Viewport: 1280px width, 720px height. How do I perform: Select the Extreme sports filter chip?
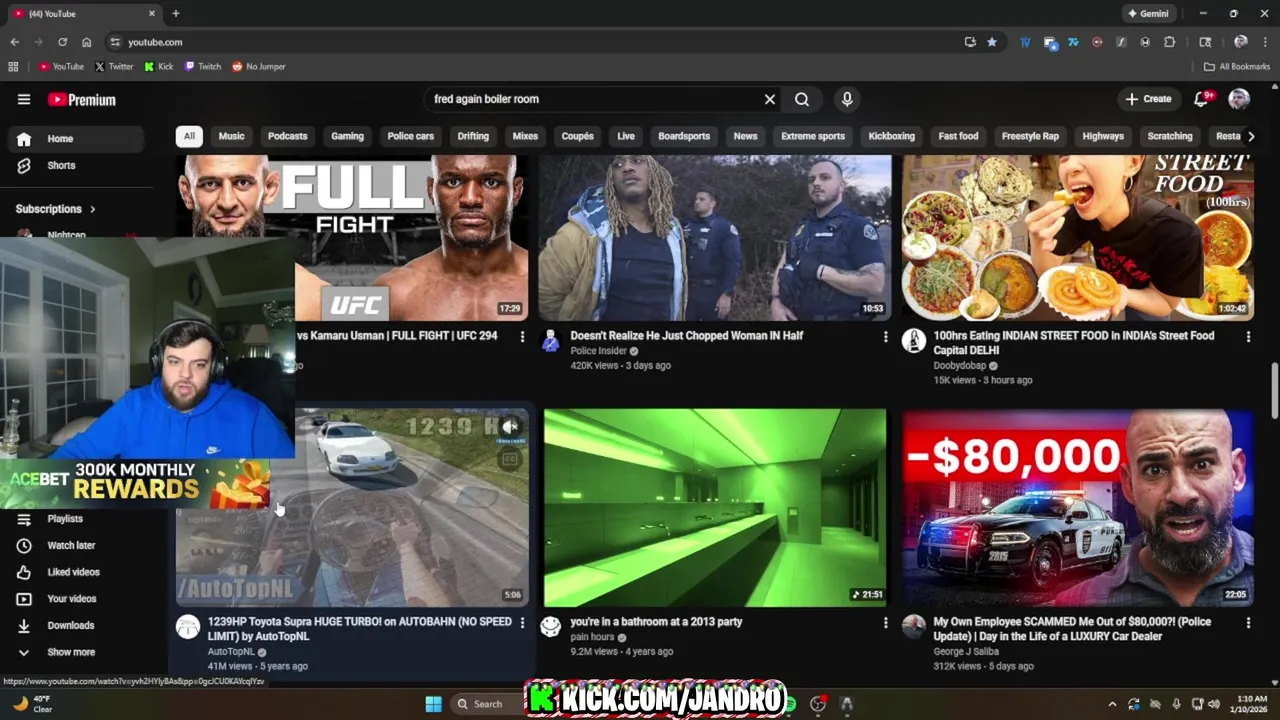coord(813,136)
